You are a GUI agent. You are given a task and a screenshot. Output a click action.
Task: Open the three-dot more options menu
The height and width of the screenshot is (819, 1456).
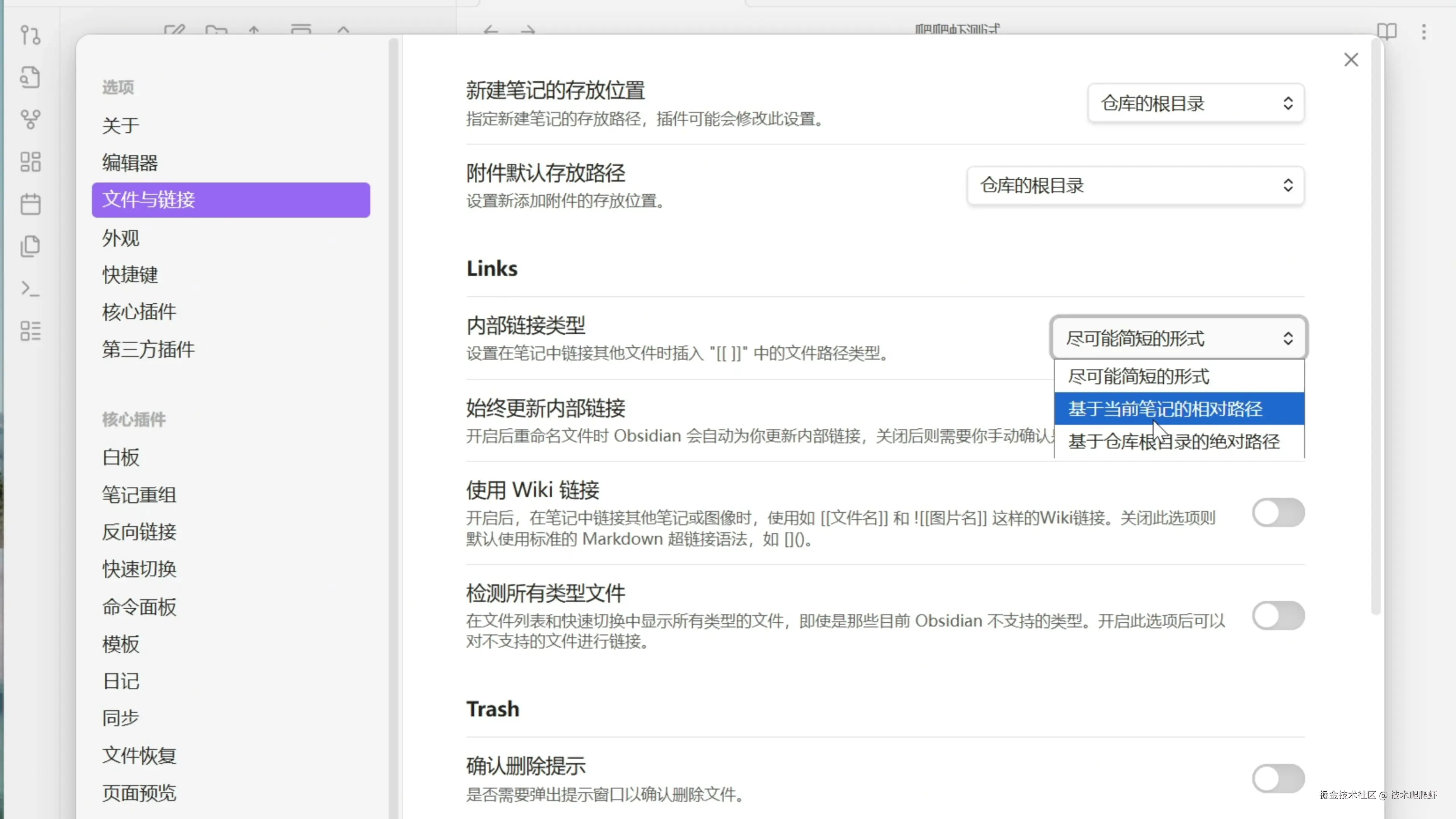(x=1424, y=31)
